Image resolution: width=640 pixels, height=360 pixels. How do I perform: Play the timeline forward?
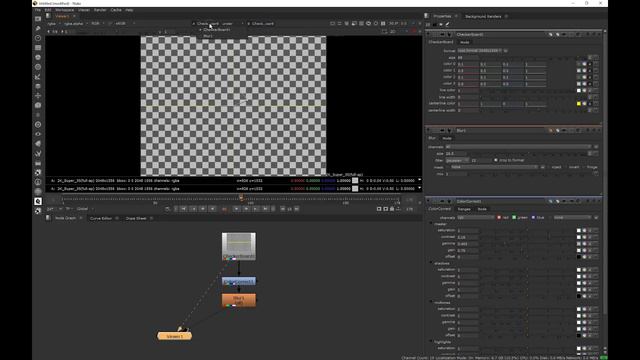236,209
